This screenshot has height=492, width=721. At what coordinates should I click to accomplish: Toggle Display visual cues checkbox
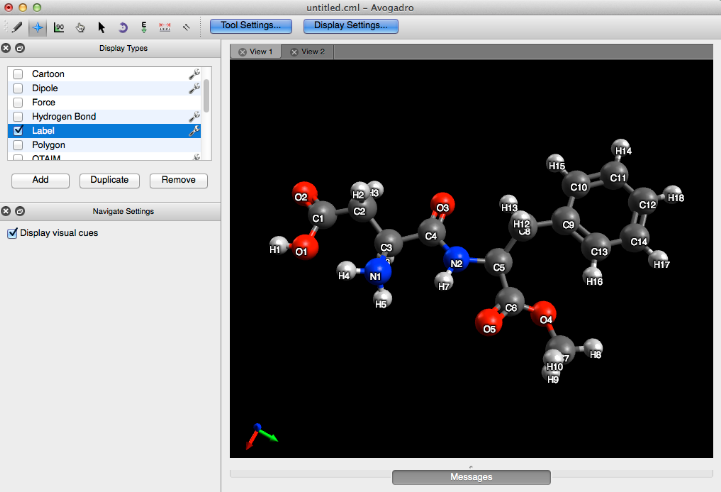[13, 233]
